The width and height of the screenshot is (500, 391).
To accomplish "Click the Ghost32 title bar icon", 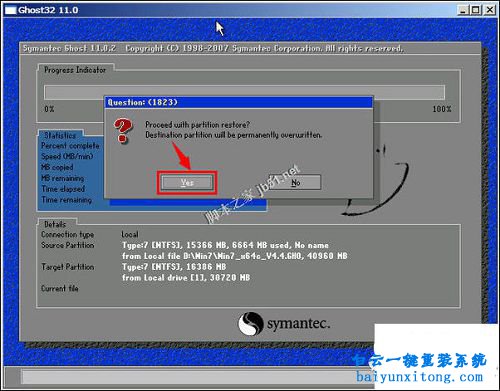I will click(x=10, y=10).
